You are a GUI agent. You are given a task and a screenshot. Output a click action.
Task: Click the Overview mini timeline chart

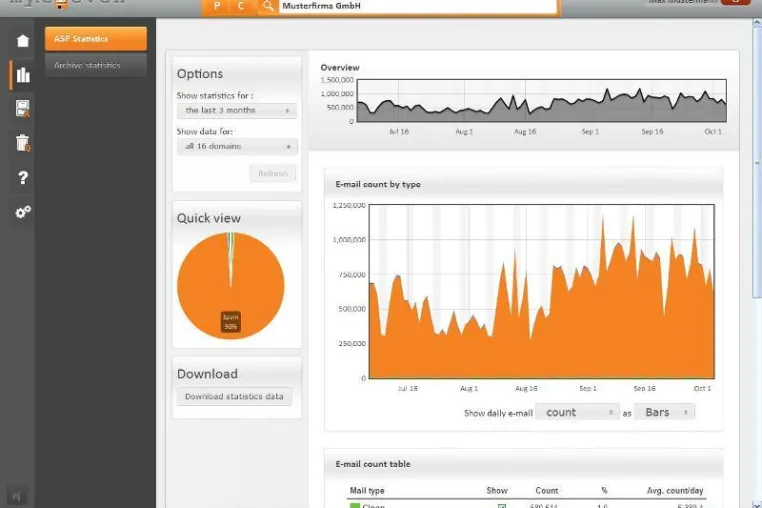point(542,101)
